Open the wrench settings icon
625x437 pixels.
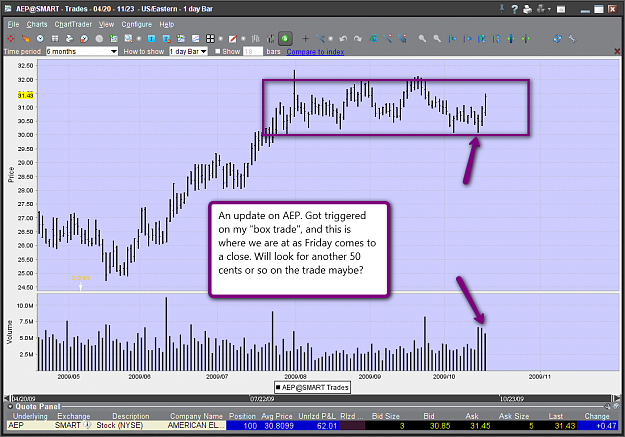point(572,39)
